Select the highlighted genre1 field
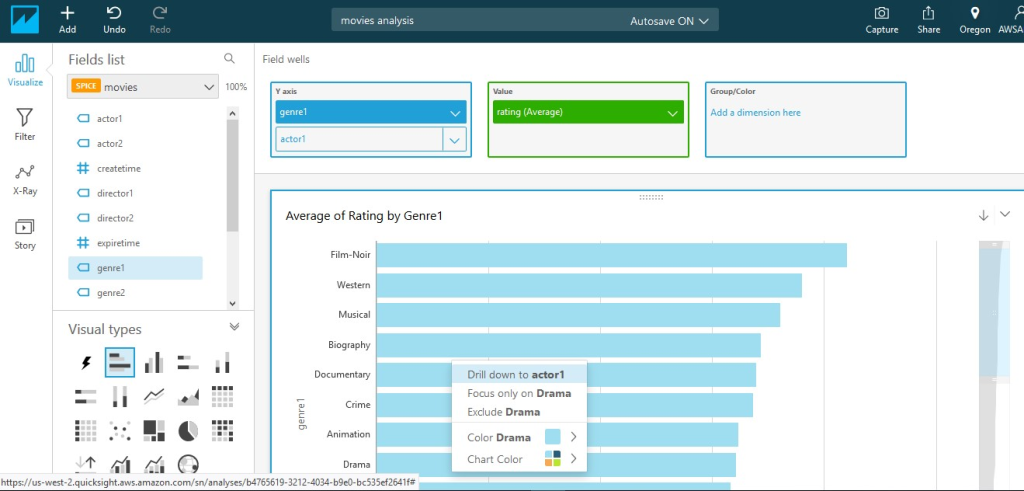 [x=135, y=268]
